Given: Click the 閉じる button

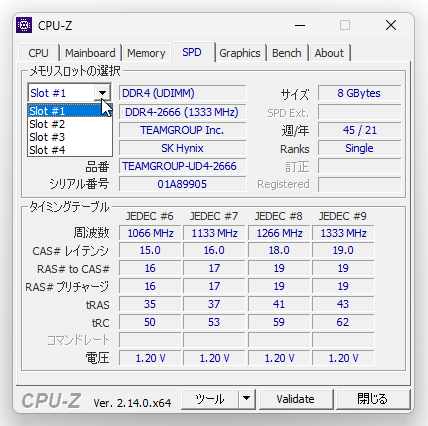Looking at the screenshot, I should pos(372,399).
